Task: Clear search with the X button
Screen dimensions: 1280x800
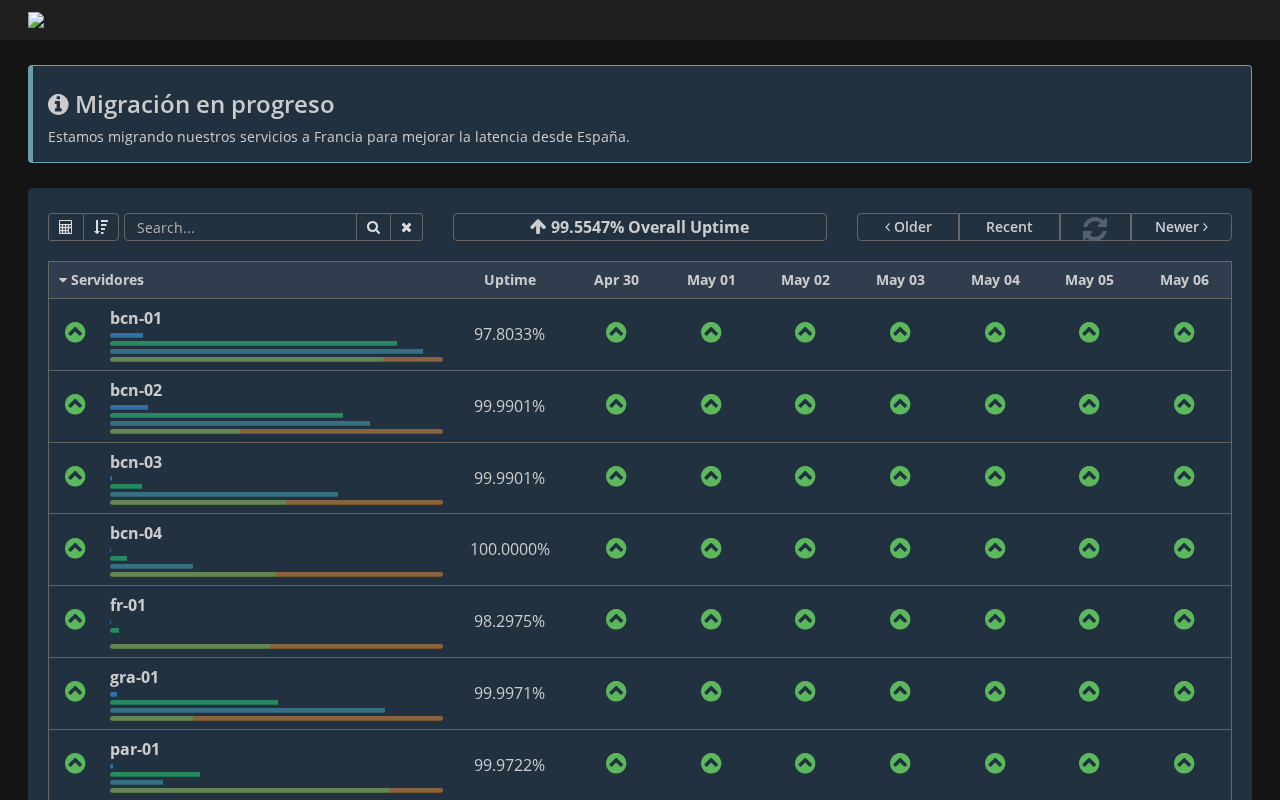Action: [406, 227]
